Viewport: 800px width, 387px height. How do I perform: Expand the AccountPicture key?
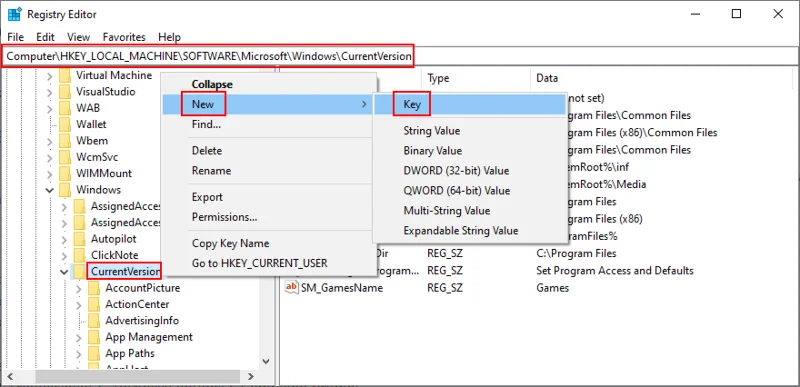click(x=79, y=289)
